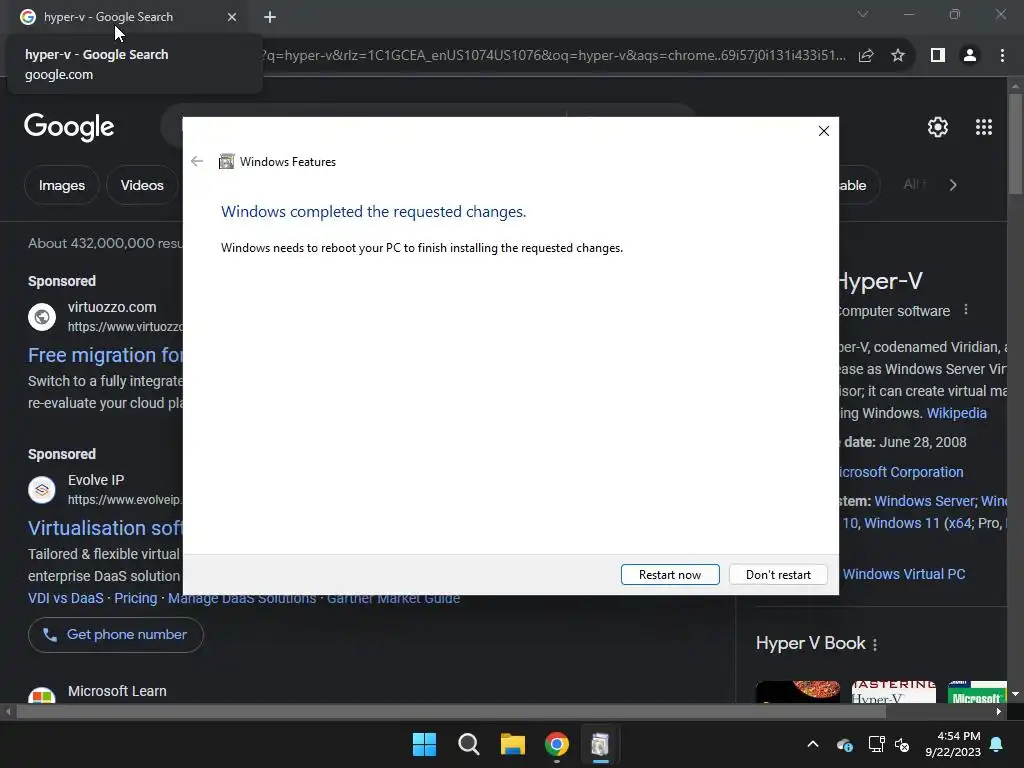Open muted volume tray icon

tap(903, 744)
